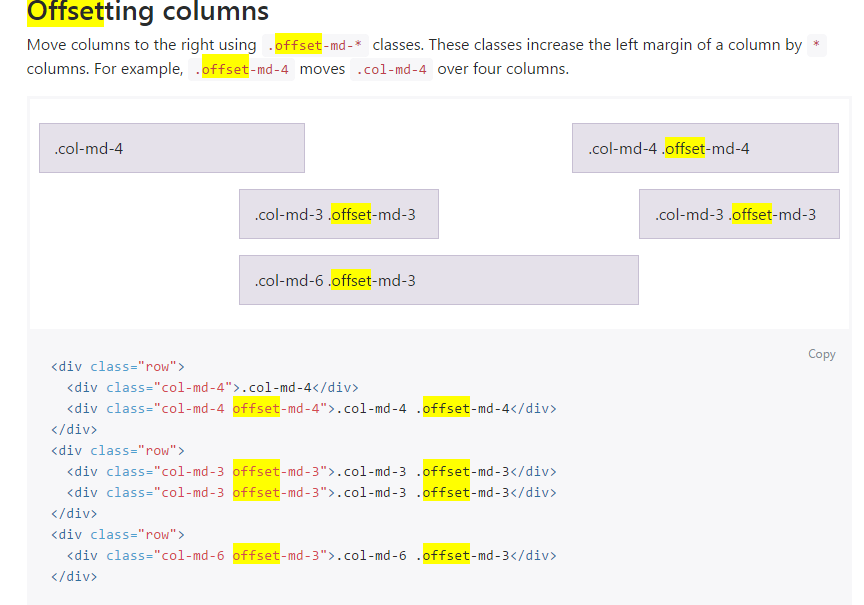Click the inline .col-md-4 code snippet

(x=391, y=69)
